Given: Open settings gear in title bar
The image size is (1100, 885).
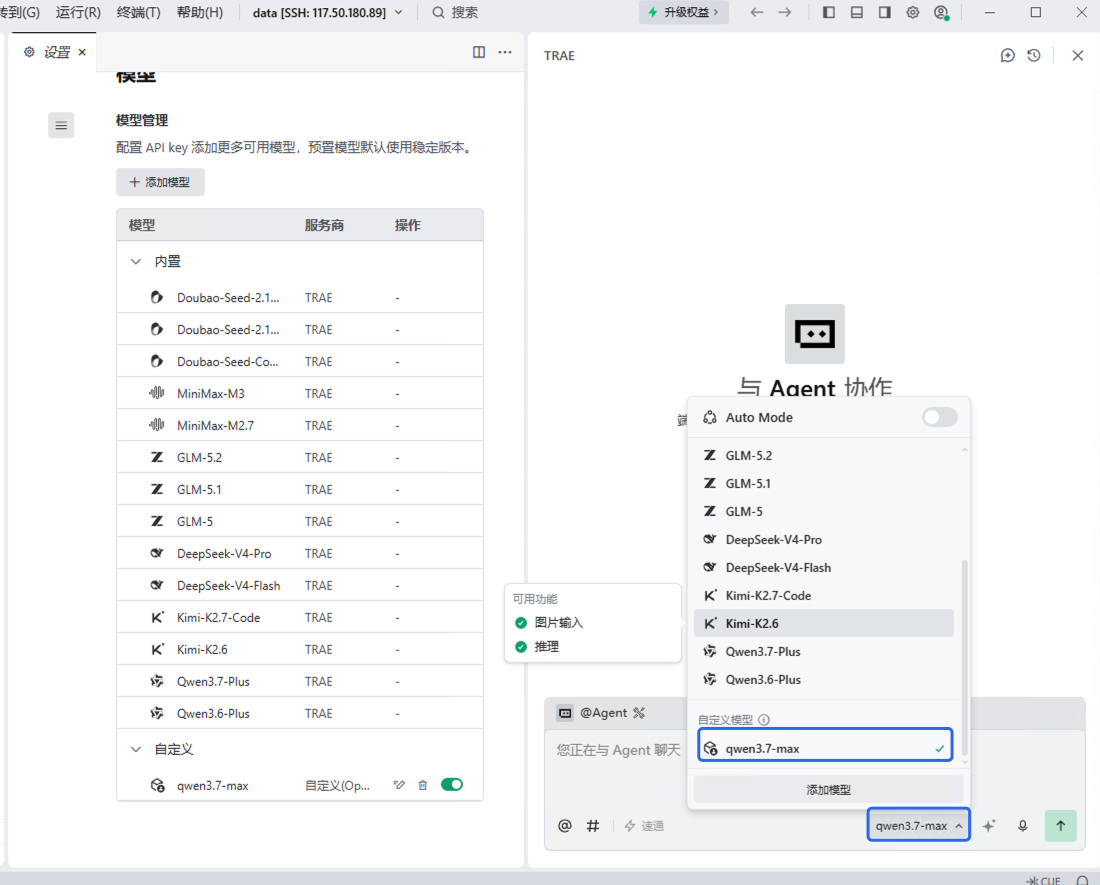Looking at the screenshot, I should click(913, 13).
